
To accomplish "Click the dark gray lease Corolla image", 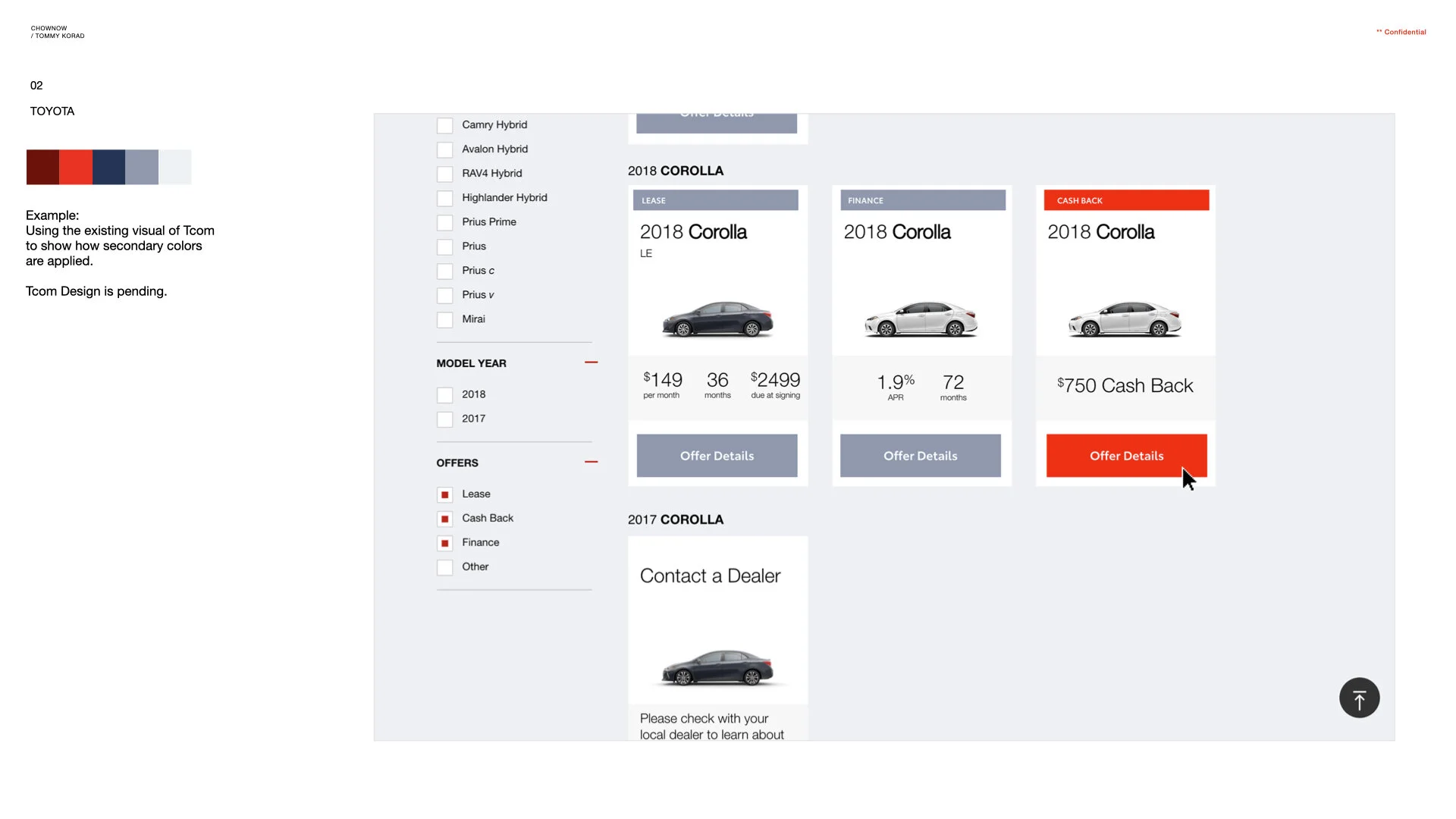I will tap(717, 318).
